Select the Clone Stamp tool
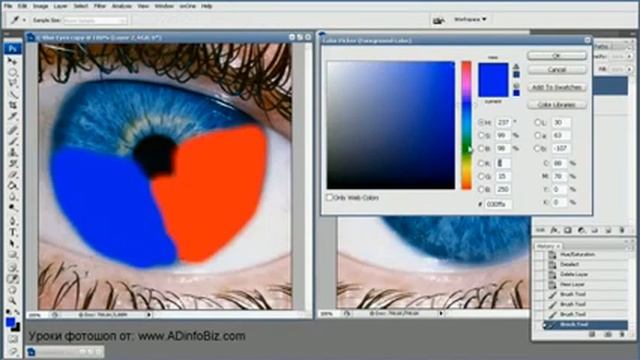This screenshot has width=640, height=360. tap(13, 153)
